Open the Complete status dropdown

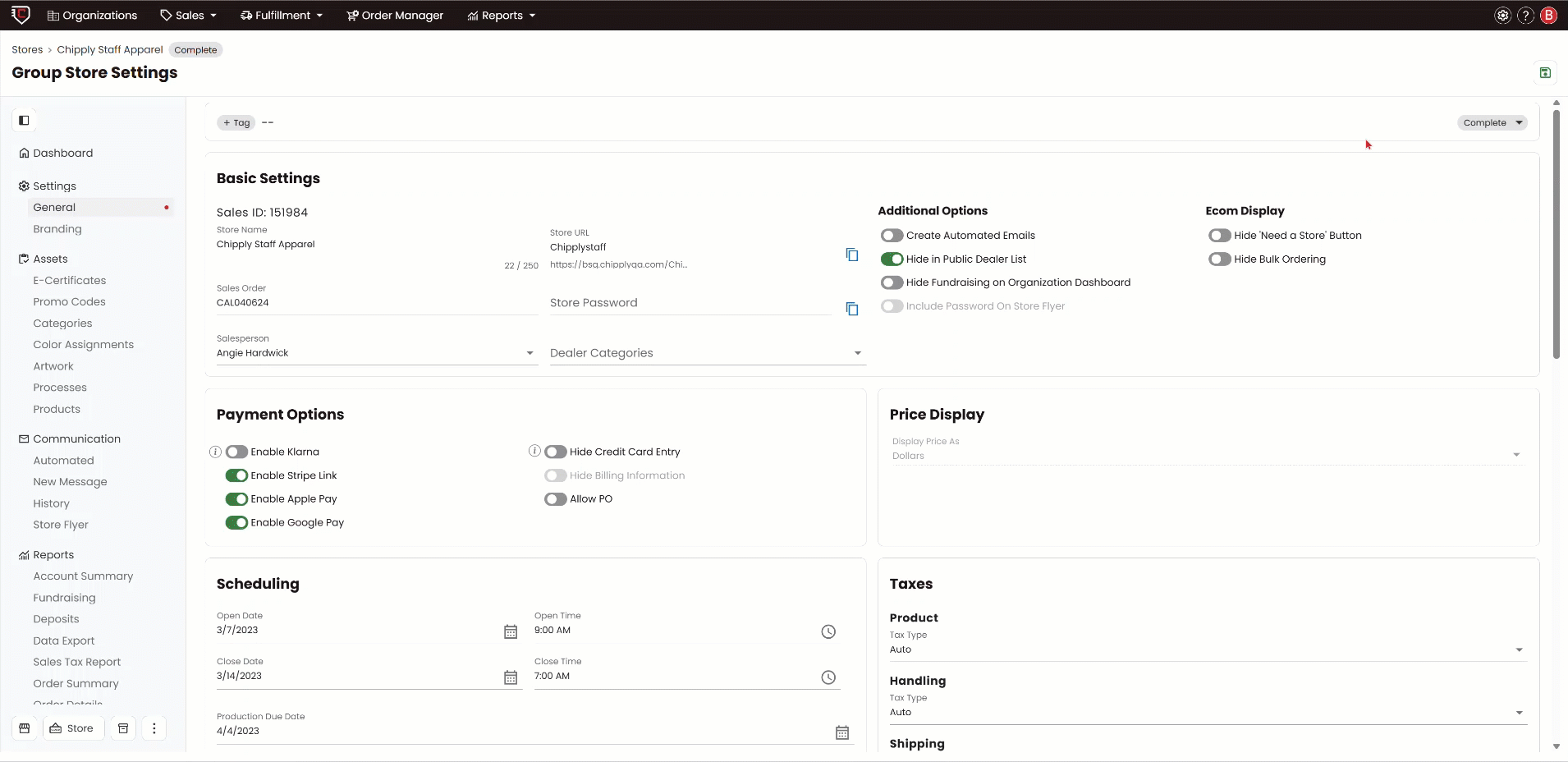click(x=1491, y=122)
